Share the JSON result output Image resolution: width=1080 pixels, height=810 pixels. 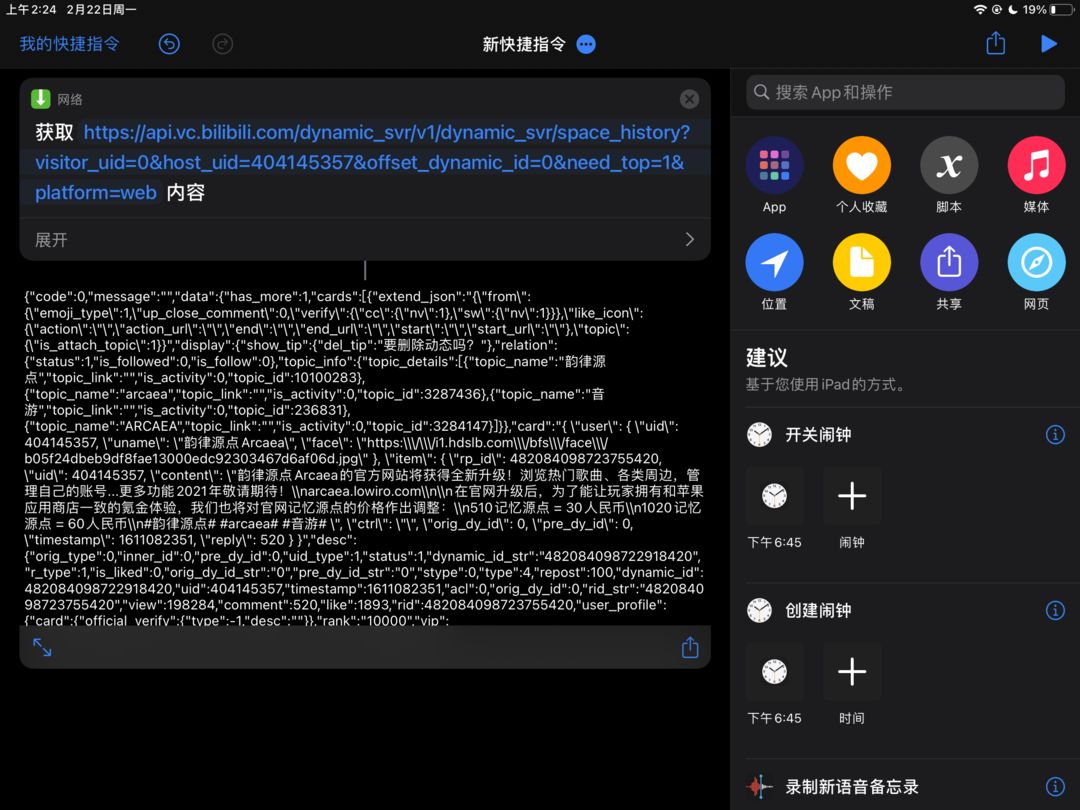(689, 647)
